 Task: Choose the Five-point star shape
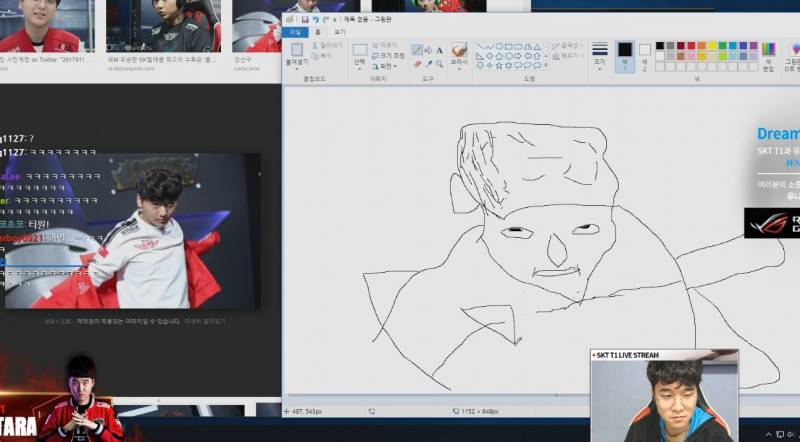[x=499, y=65]
